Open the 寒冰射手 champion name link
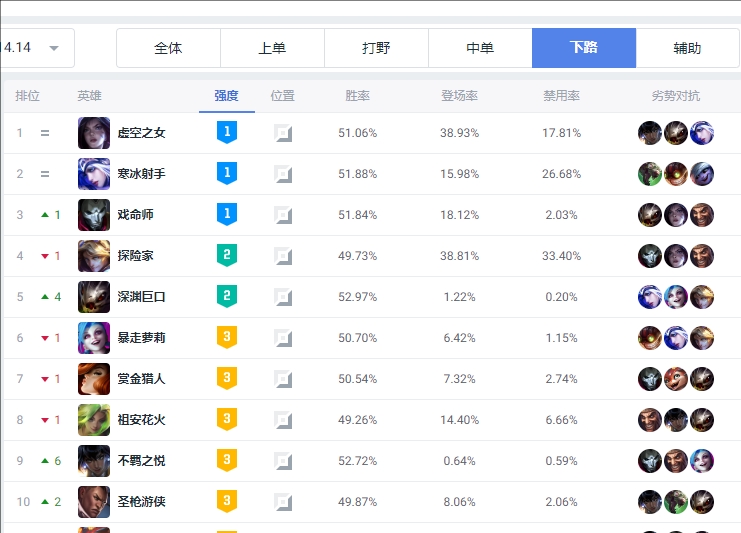This screenshot has width=741, height=533. click(141, 174)
